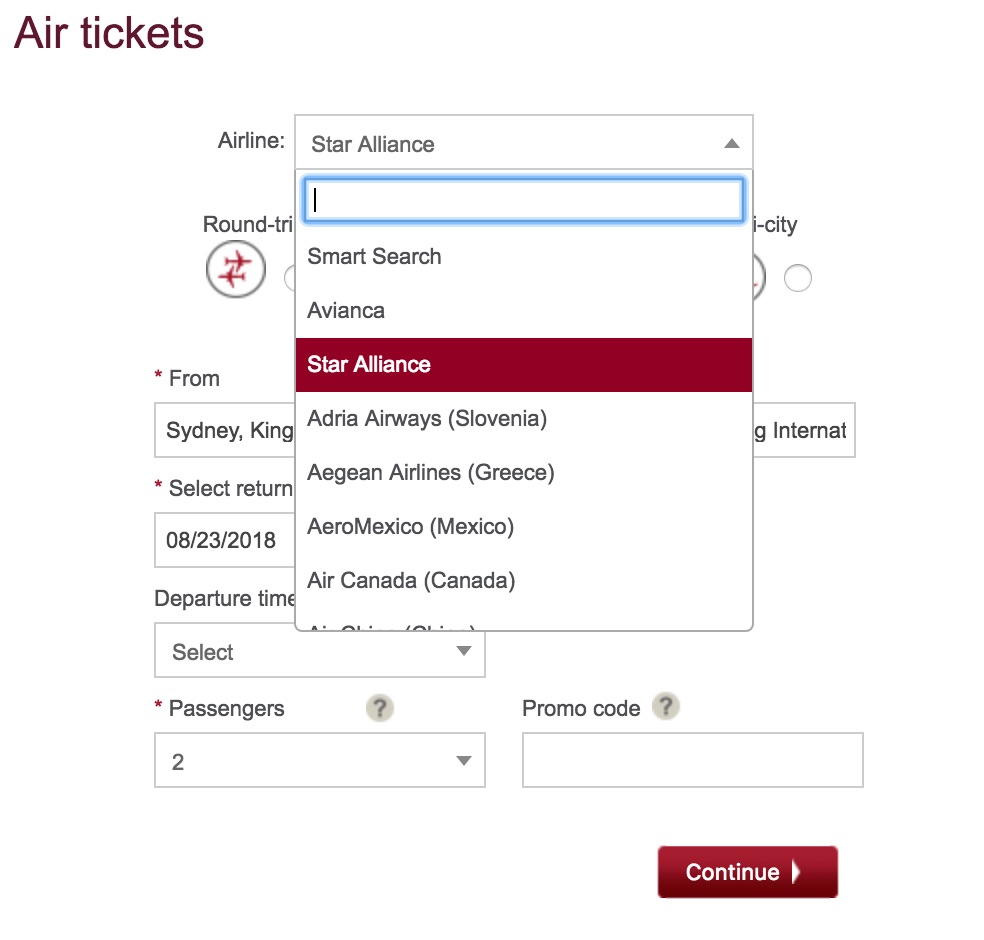Click the Passengers help question mark icon
This screenshot has width=984, height=940.
[380, 708]
